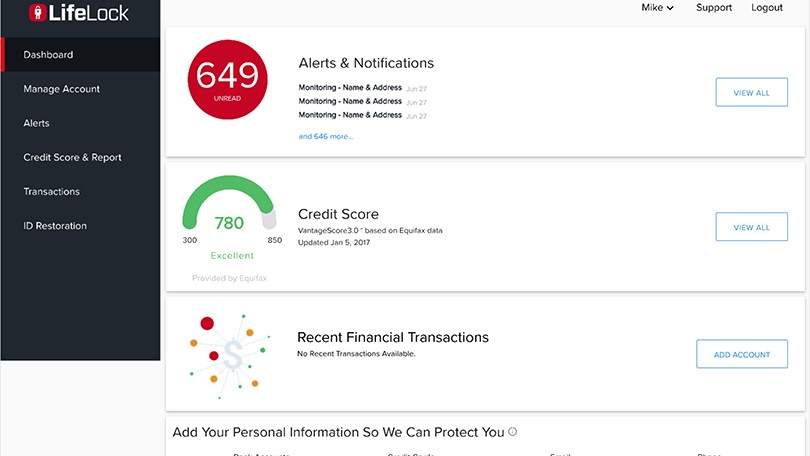Click the Add Account button

[742, 354]
